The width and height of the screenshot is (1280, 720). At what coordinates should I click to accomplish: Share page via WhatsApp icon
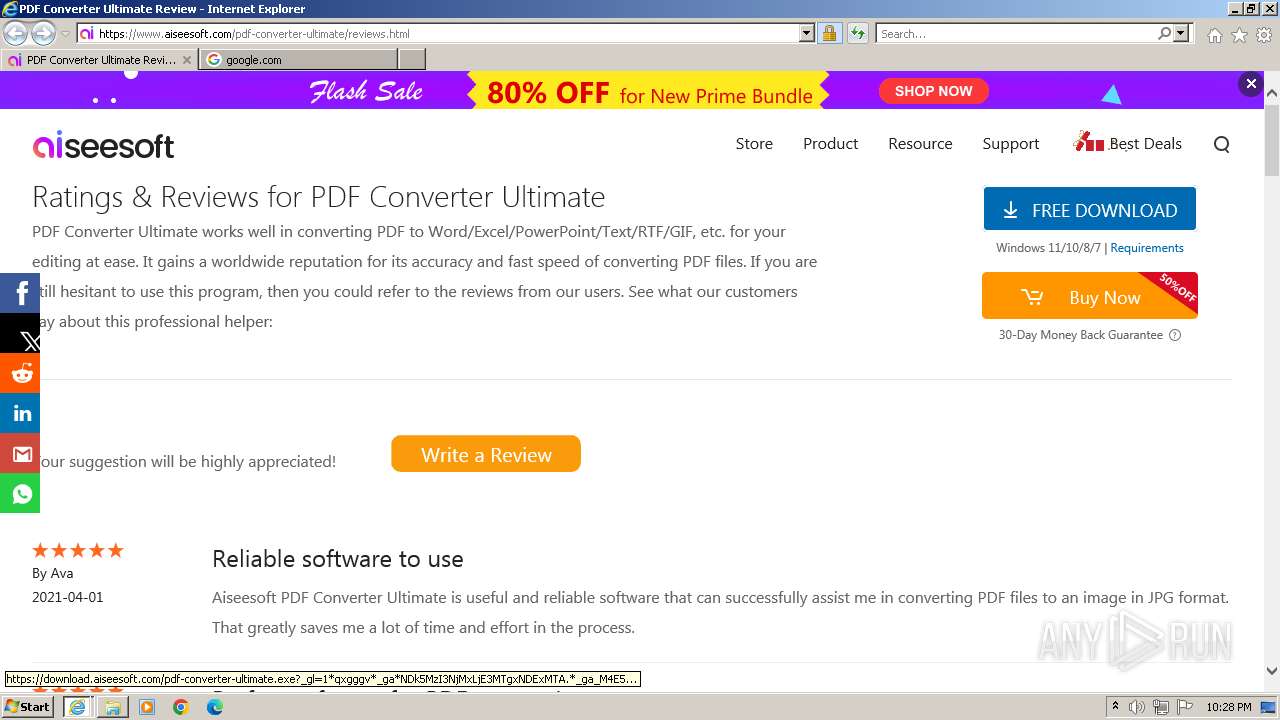[20, 493]
